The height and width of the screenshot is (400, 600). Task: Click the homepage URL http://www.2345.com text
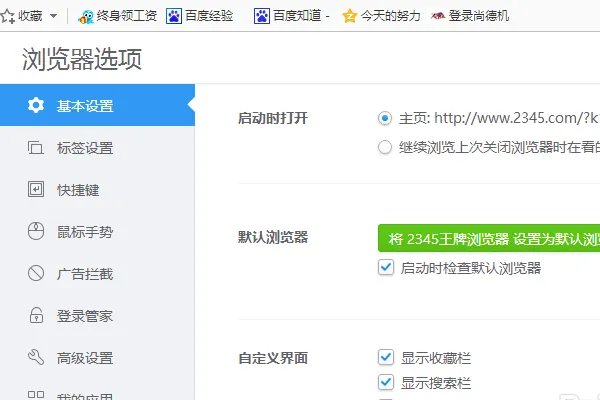(x=517, y=118)
